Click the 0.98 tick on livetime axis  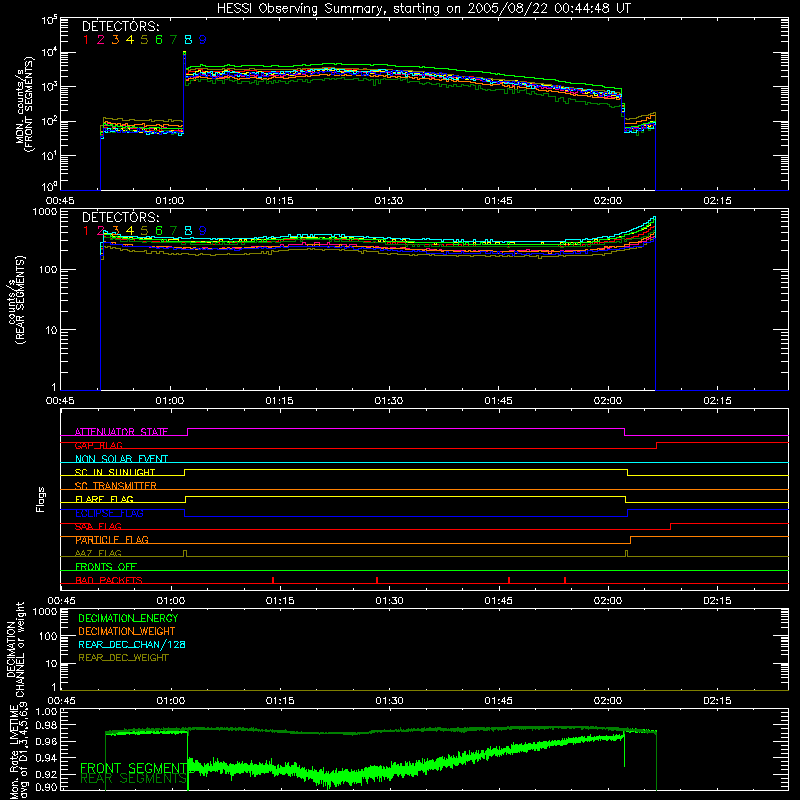[x=47, y=725]
